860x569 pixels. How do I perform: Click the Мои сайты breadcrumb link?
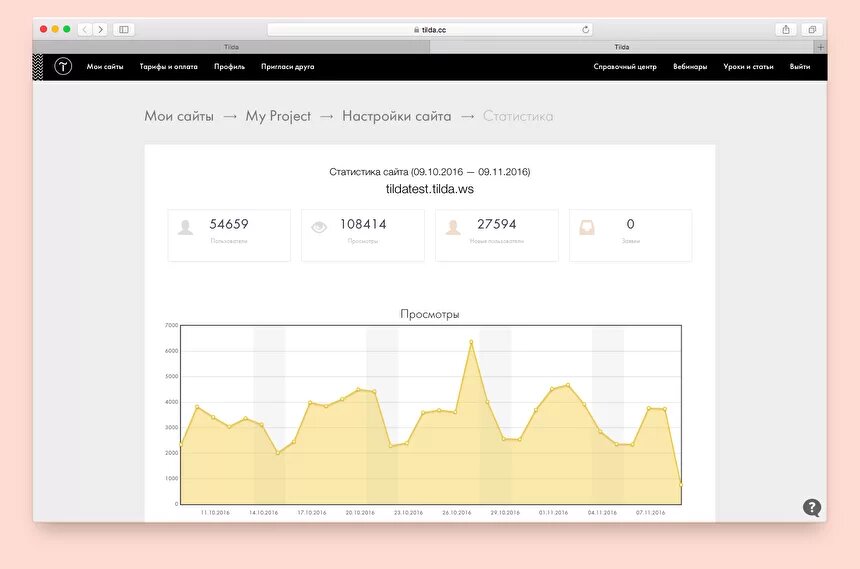click(x=179, y=116)
